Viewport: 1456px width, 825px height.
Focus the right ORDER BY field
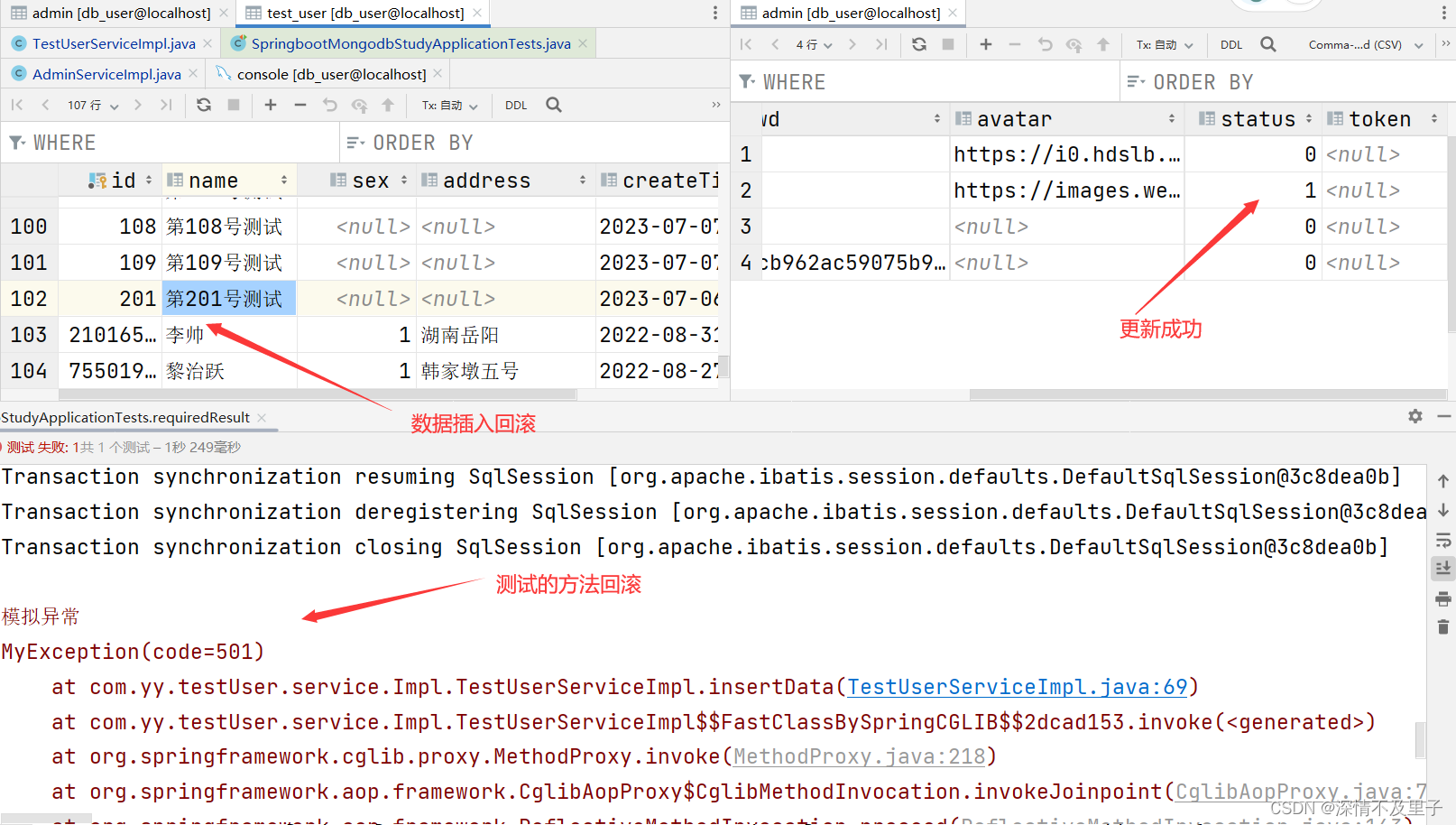tap(1286, 82)
